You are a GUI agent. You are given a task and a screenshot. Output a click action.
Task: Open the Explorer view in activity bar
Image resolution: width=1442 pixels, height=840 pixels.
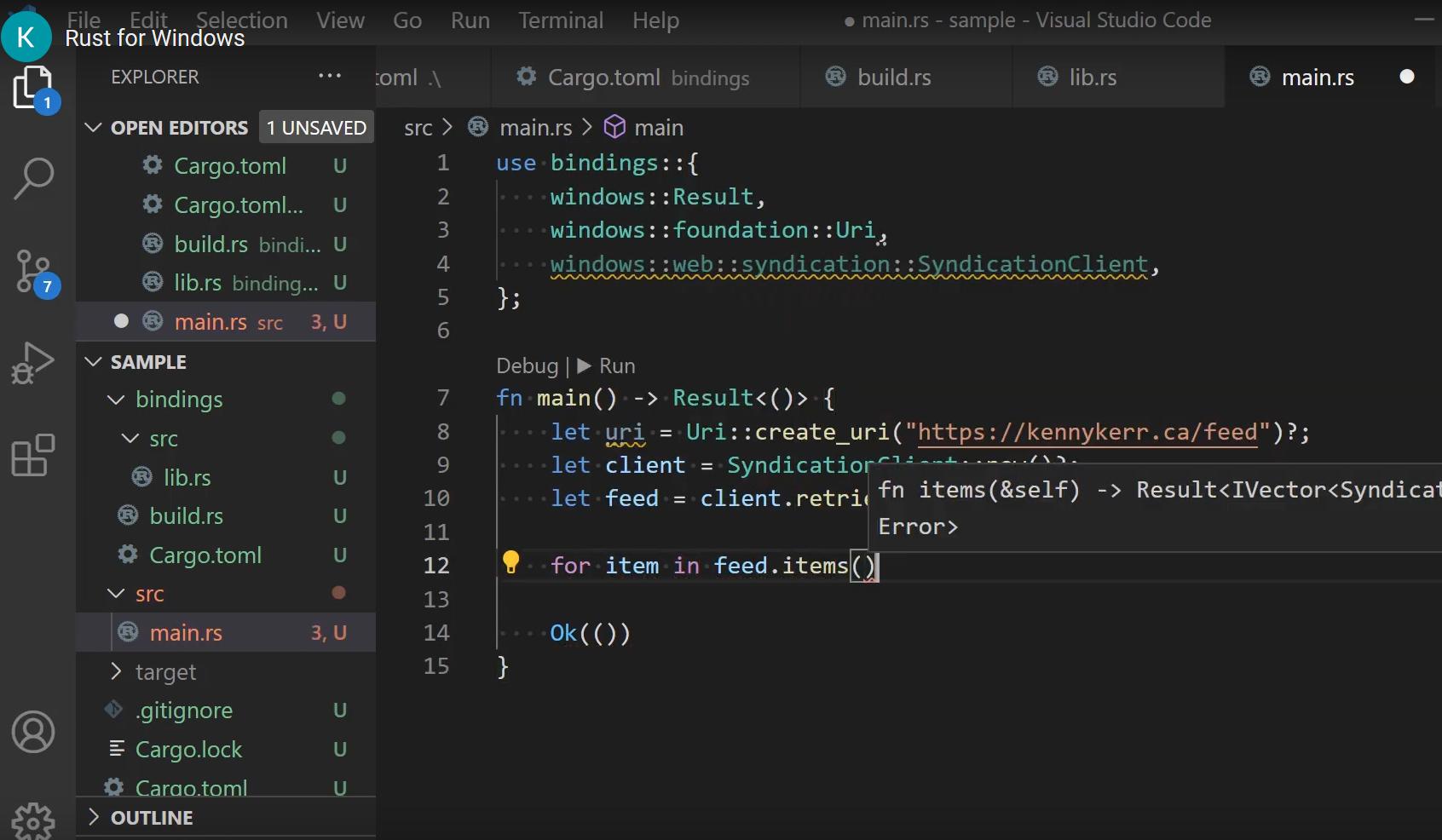pos(34,89)
